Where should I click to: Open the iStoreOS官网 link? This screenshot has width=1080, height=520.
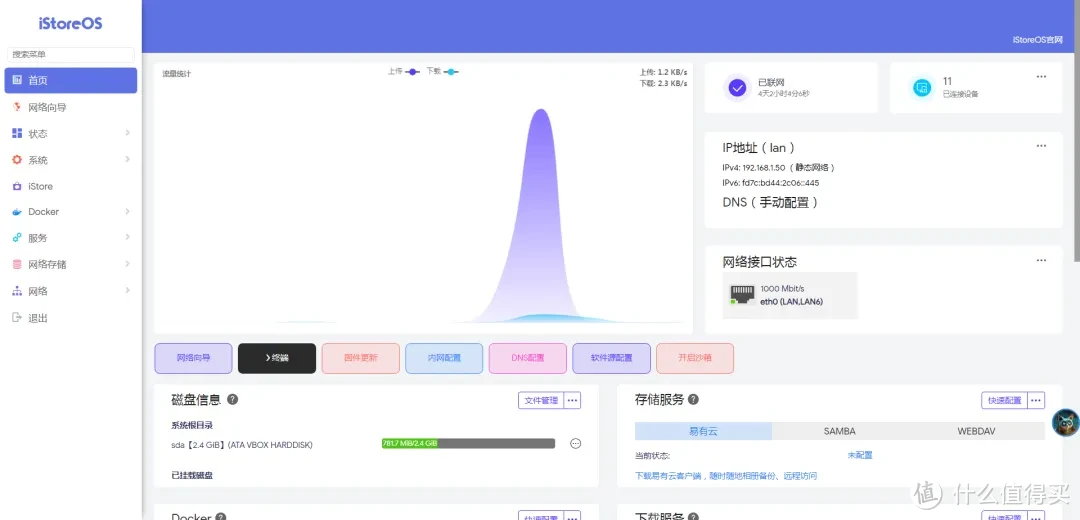pos(1037,41)
